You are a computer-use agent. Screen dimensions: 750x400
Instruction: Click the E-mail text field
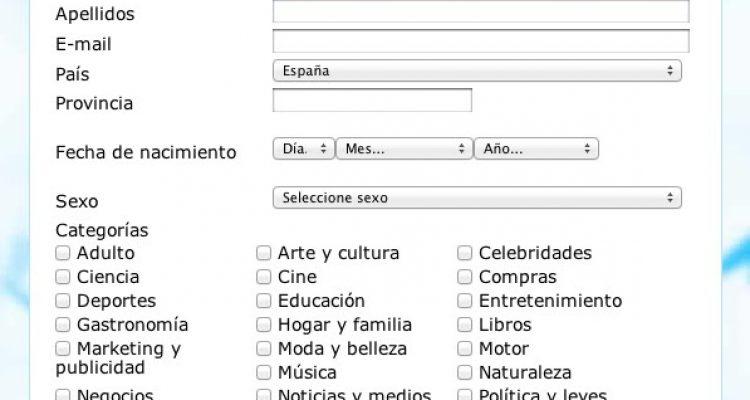click(x=481, y=41)
